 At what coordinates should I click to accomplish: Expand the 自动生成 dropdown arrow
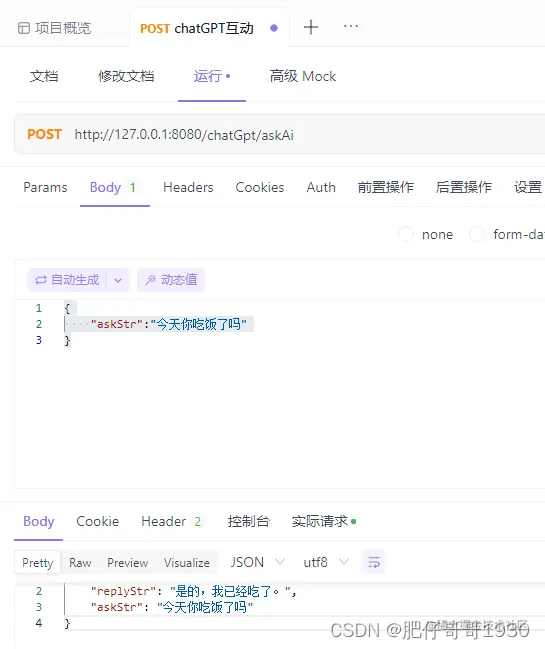tap(118, 280)
